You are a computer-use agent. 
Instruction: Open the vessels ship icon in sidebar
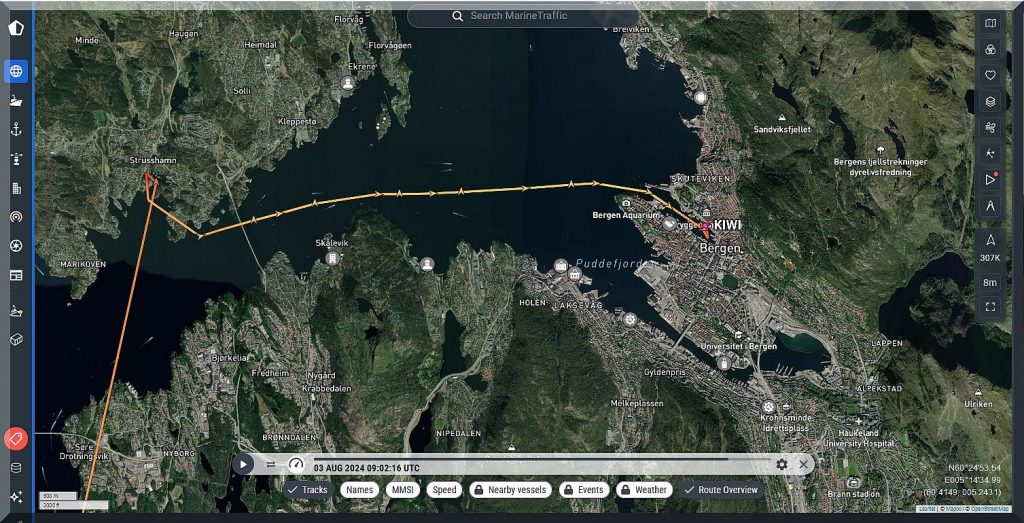pyautogui.click(x=16, y=100)
